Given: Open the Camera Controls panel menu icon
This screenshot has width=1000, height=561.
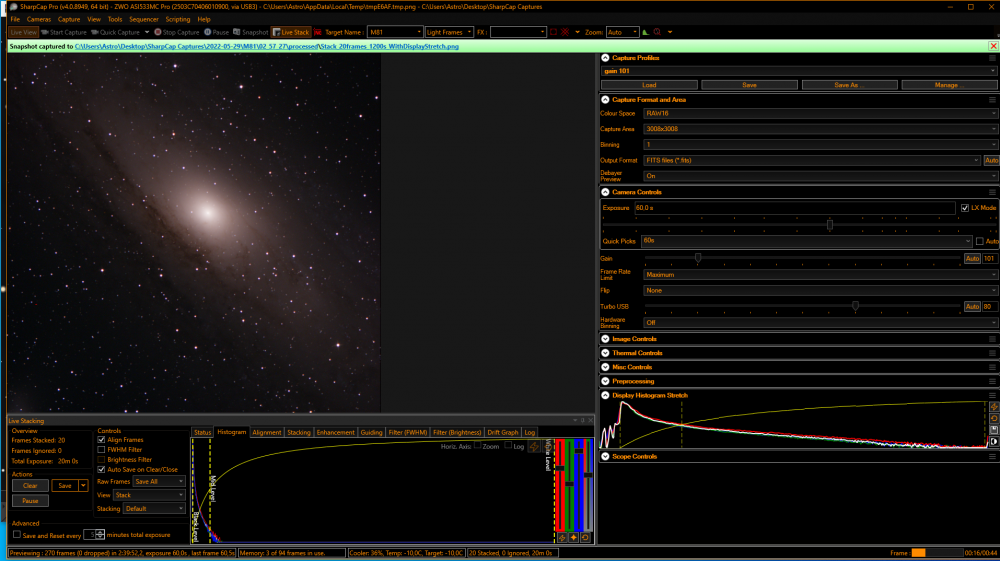Looking at the screenshot, I should (x=992, y=192).
